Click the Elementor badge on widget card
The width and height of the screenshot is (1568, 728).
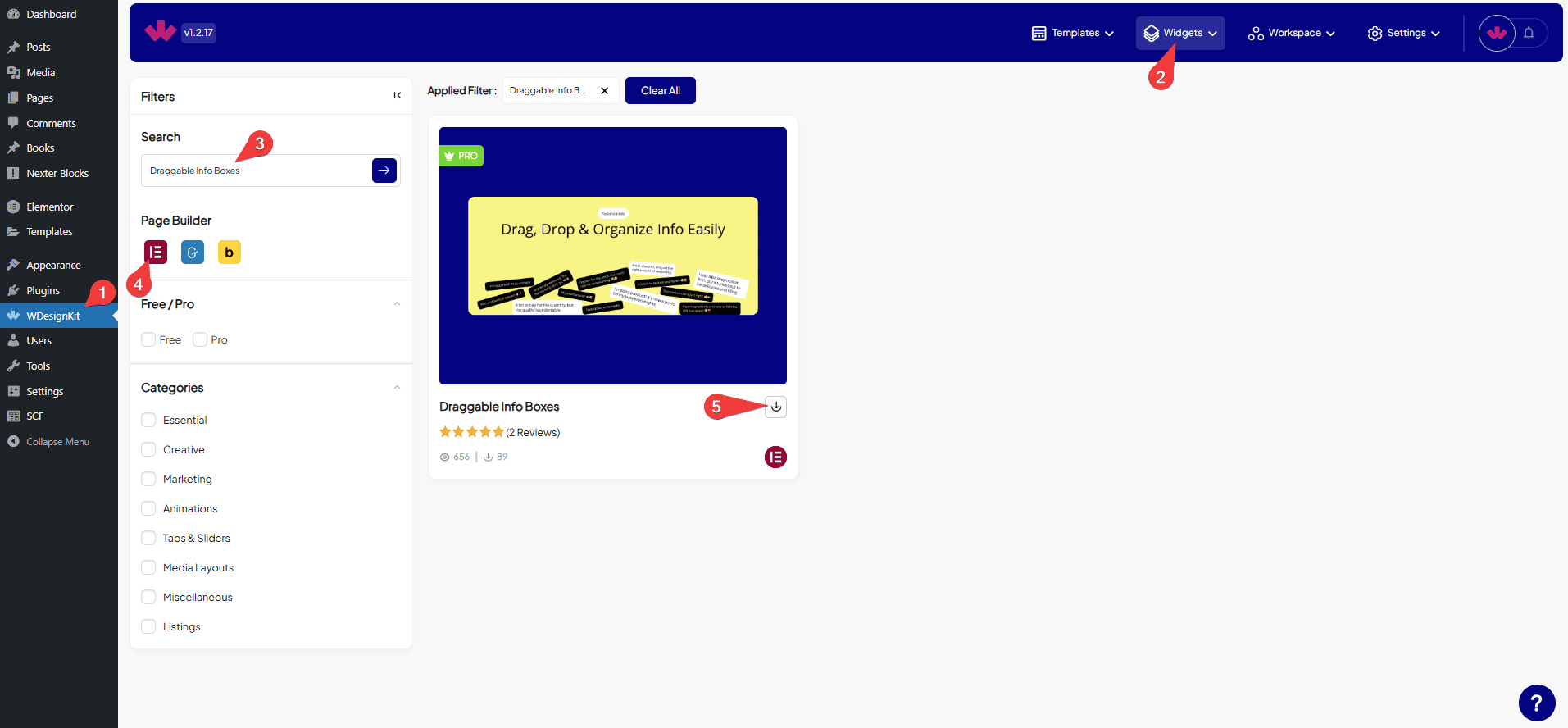pos(775,457)
